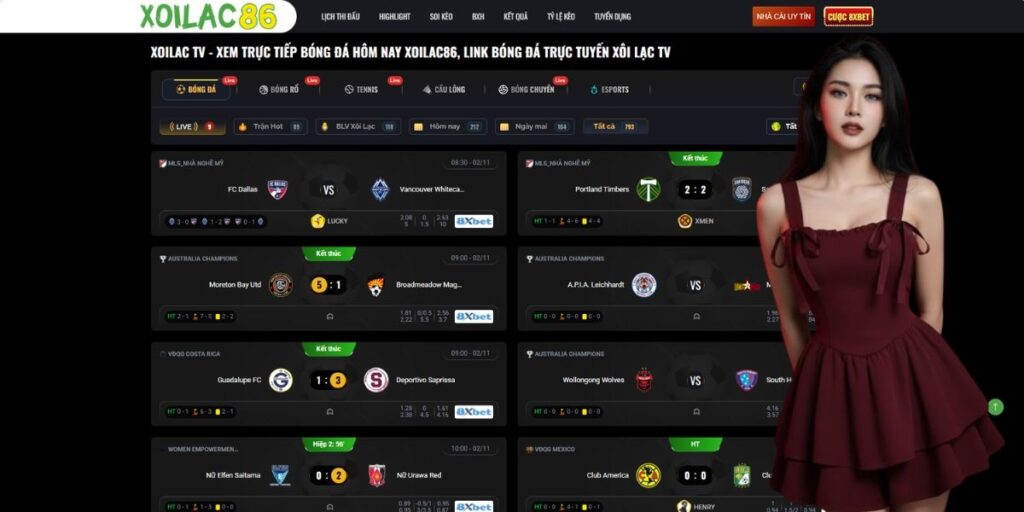Click the Vancouver Whitecaps team crest
This screenshot has height=512, width=1024.
pyautogui.click(x=380, y=189)
